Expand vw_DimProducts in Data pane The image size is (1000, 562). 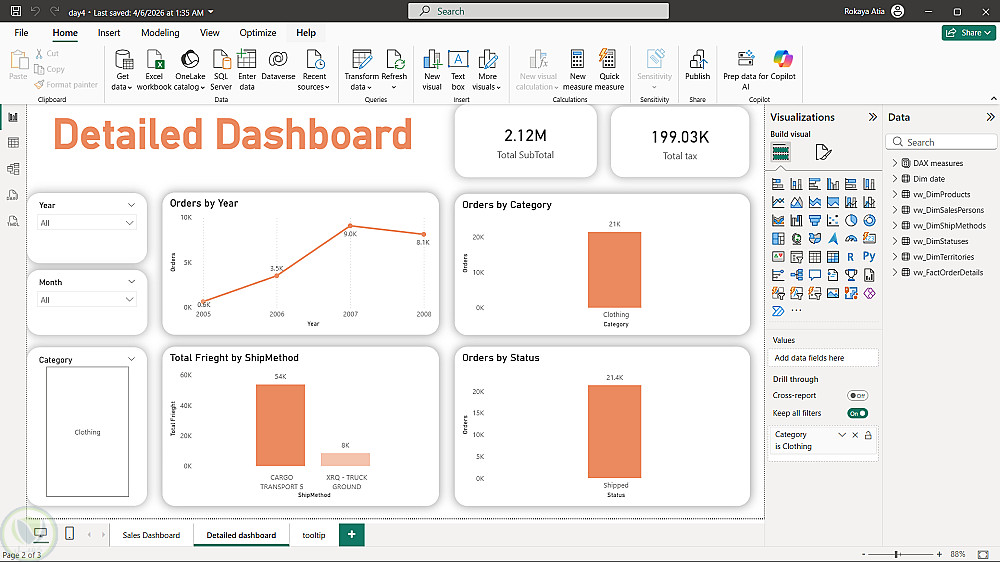point(895,195)
